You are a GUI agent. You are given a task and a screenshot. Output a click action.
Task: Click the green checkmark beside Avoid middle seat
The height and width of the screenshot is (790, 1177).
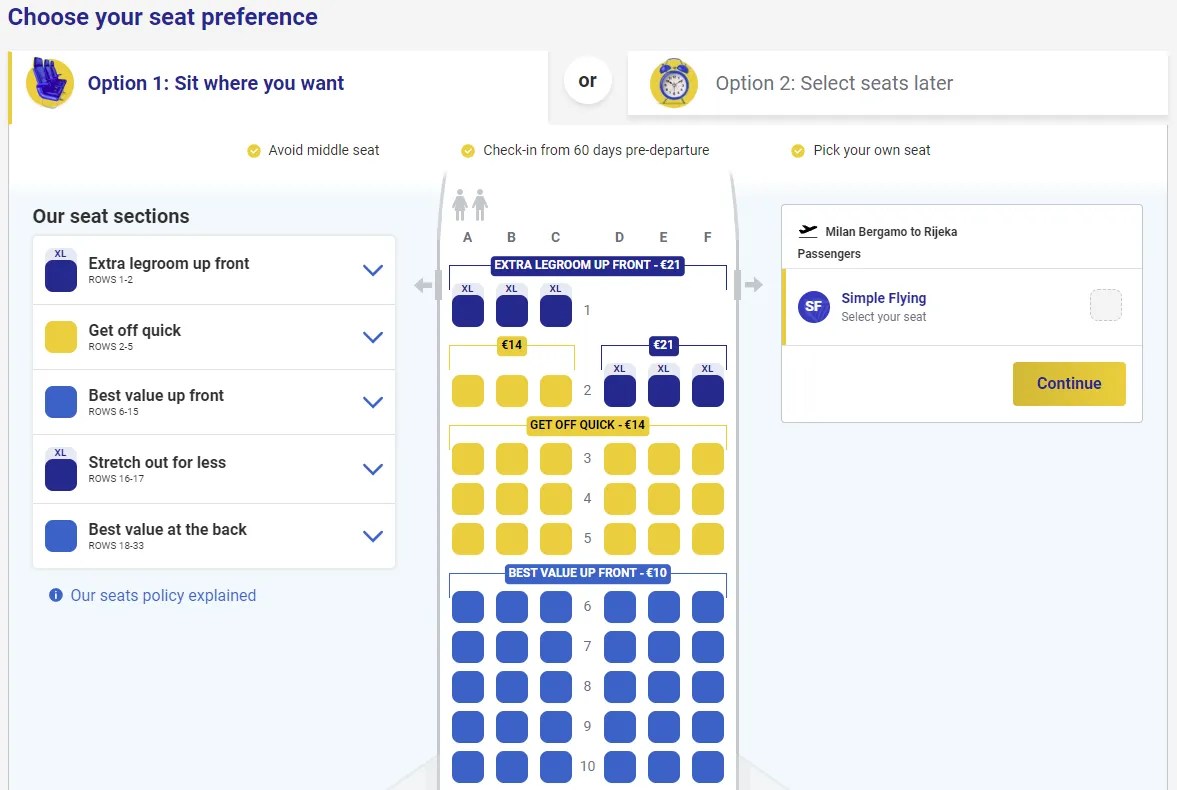click(x=254, y=150)
